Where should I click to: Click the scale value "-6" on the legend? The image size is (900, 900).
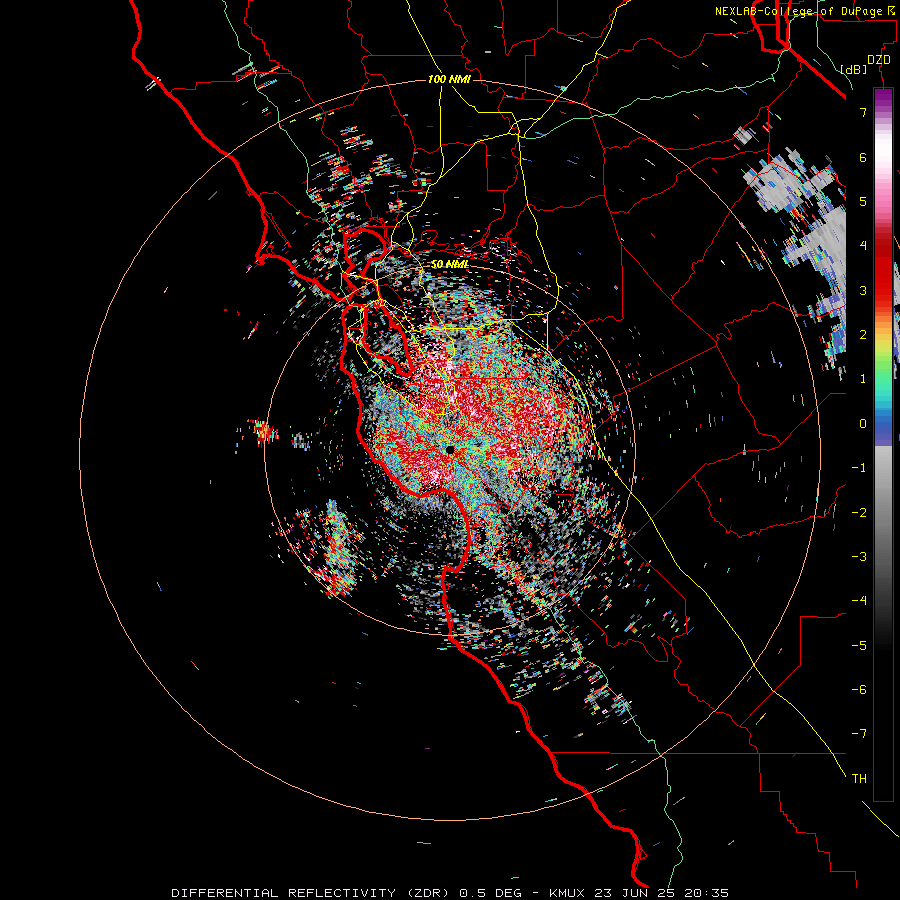[x=859, y=689]
